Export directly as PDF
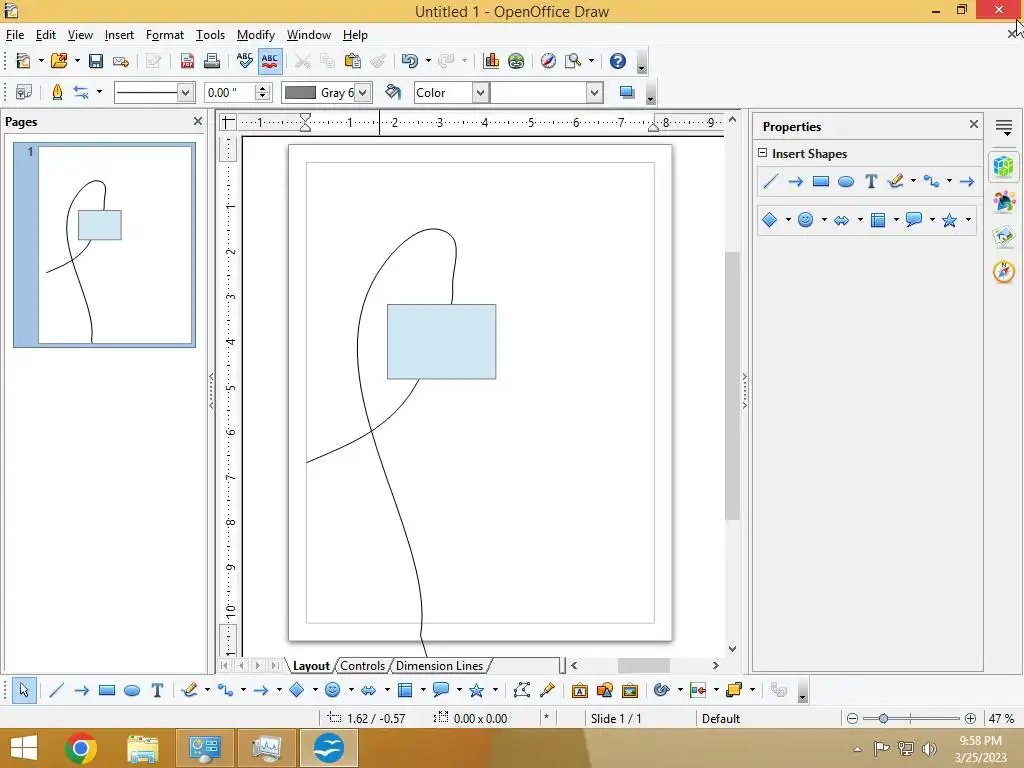 [187, 61]
